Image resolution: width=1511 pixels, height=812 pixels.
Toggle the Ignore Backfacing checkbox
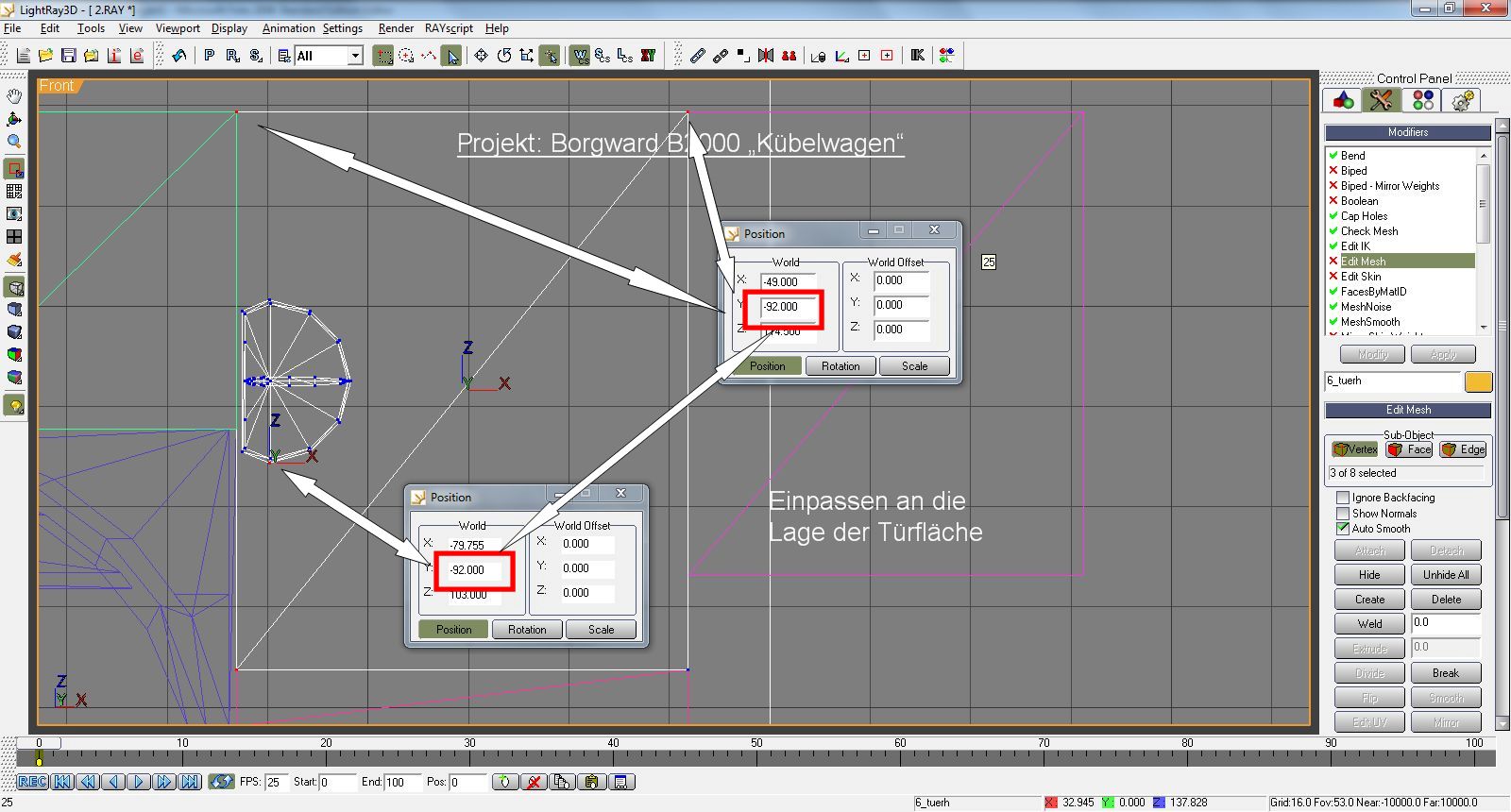pyautogui.click(x=1343, y=498)
